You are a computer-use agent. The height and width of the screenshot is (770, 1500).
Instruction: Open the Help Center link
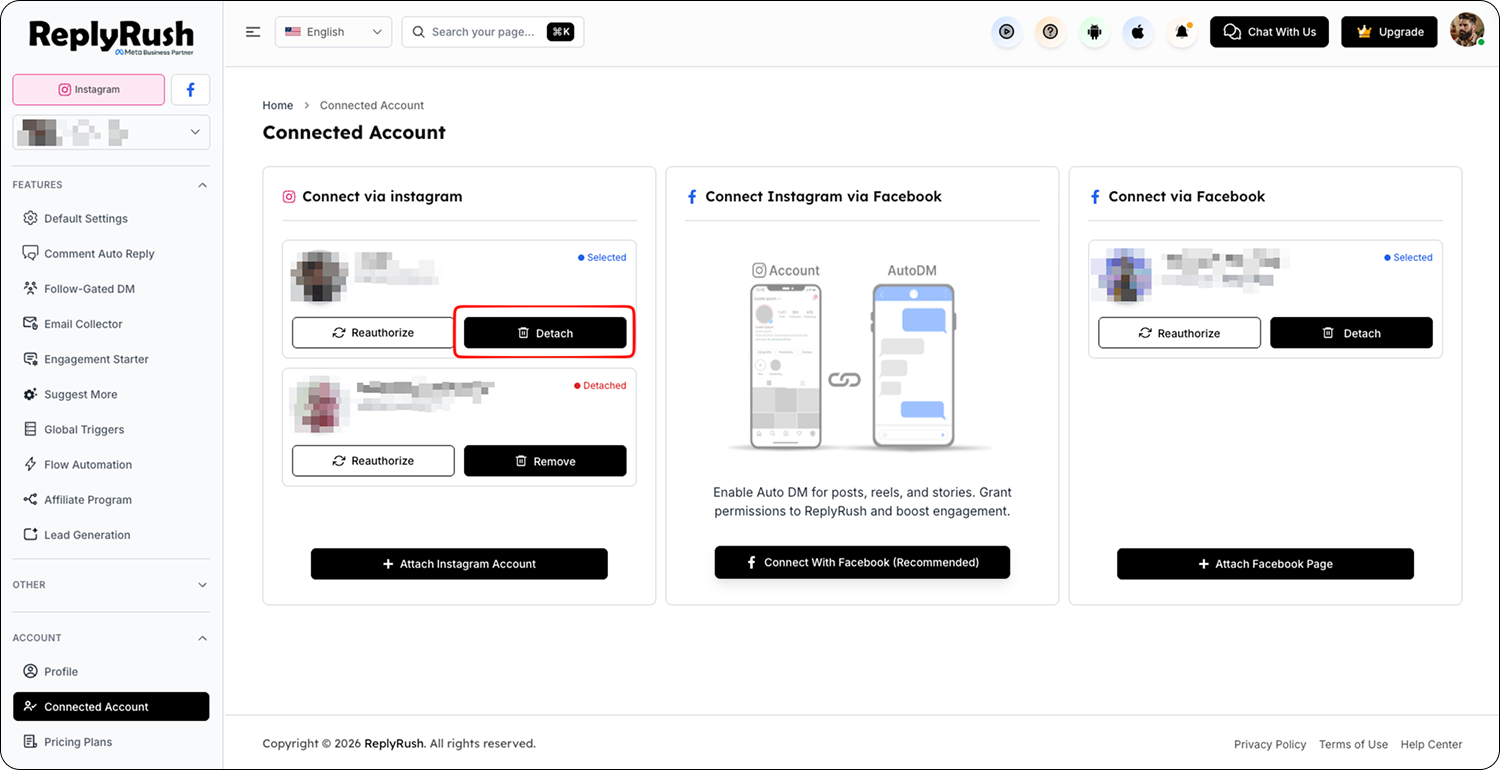click(1431, 744)
